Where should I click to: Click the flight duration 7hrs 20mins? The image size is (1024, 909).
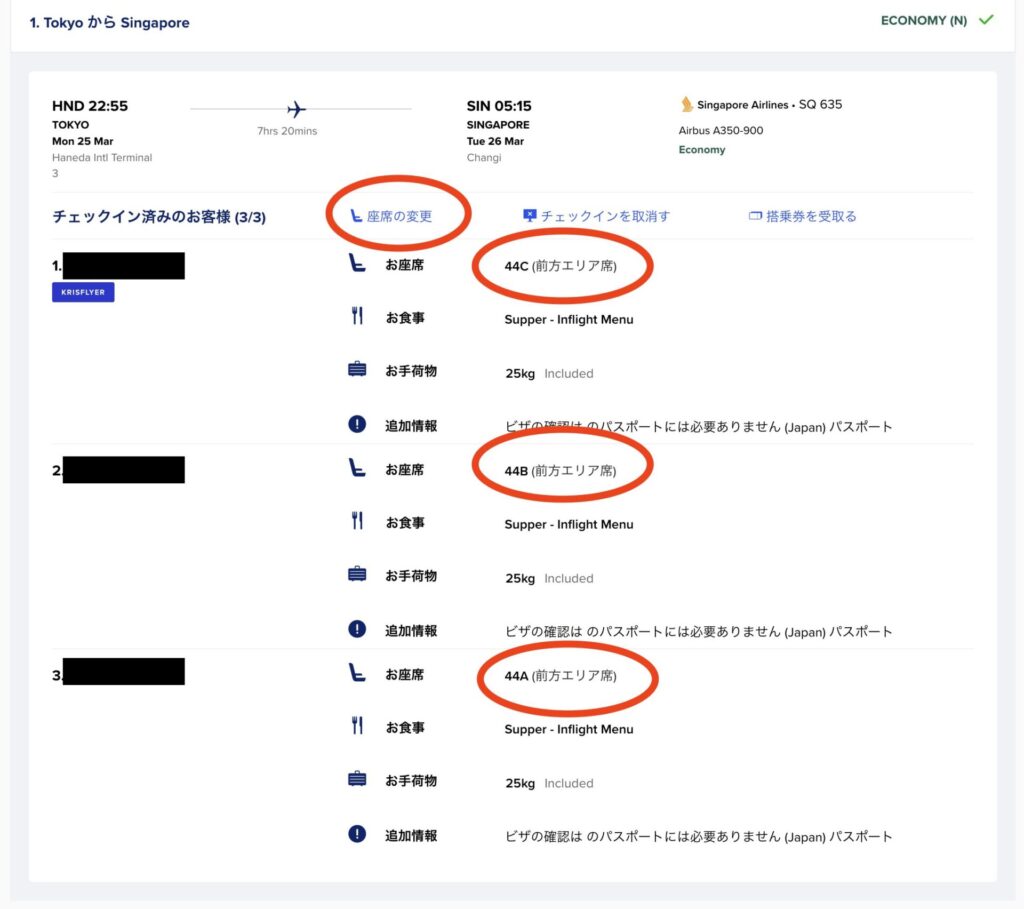point(287,131)
